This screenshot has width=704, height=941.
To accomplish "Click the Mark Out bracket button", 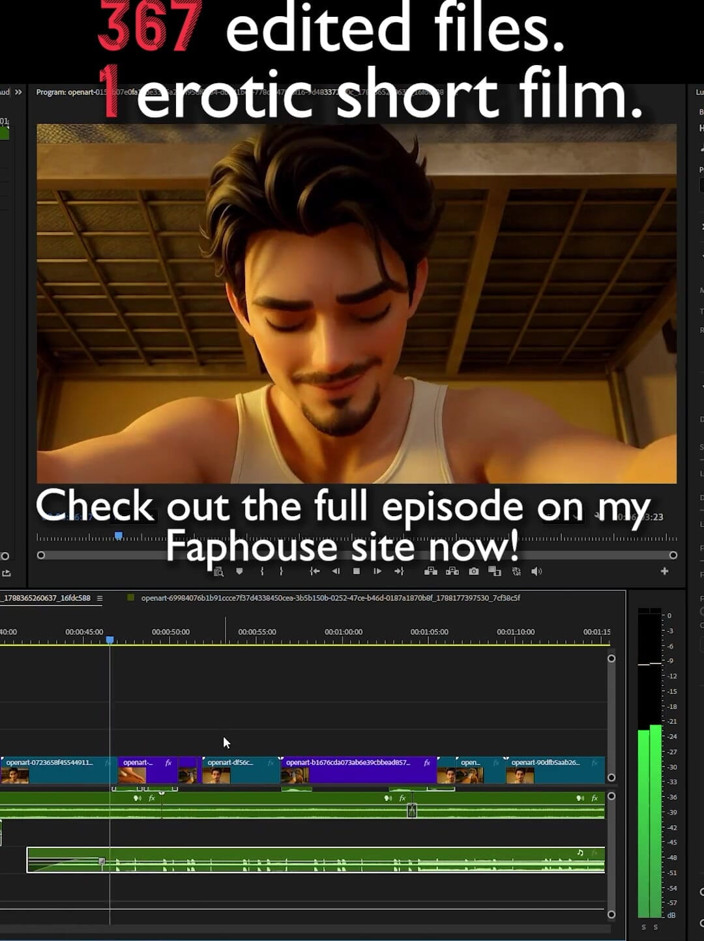I will [280, 571].
